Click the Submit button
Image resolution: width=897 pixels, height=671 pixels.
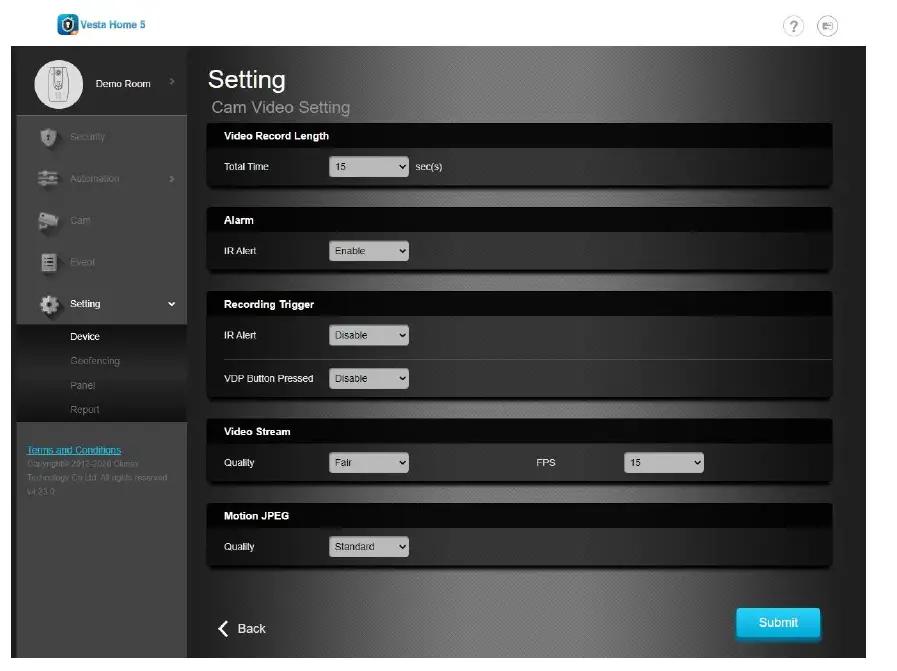point(778,622)
